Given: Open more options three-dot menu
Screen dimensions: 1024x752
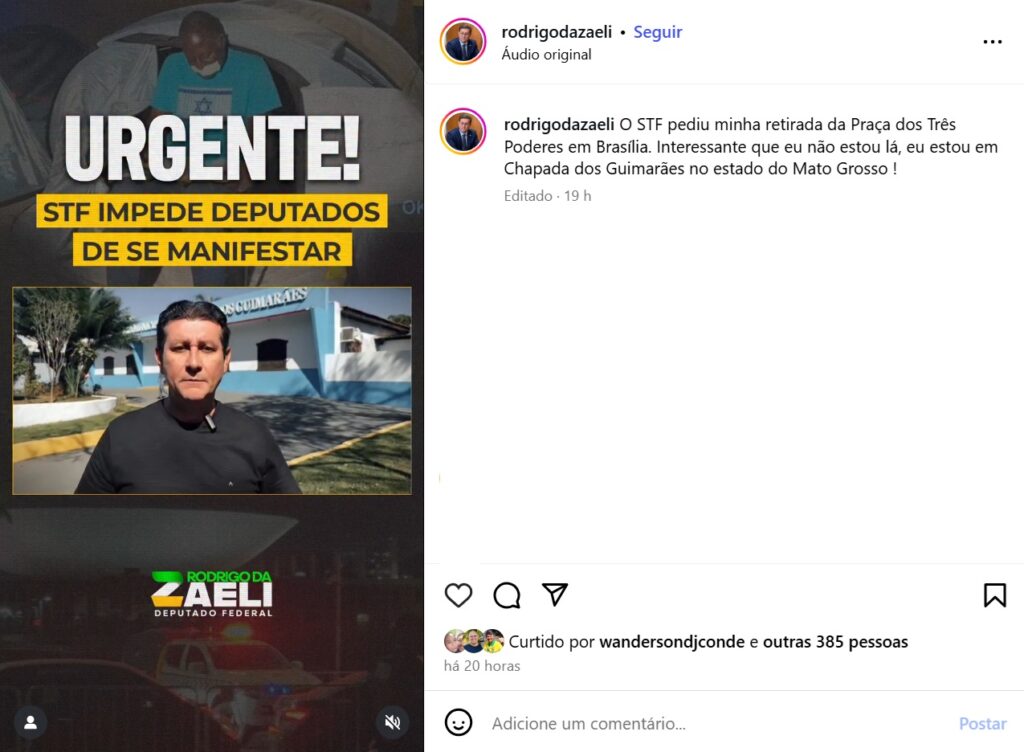Looking at the screenshot, I should point(992,42).
